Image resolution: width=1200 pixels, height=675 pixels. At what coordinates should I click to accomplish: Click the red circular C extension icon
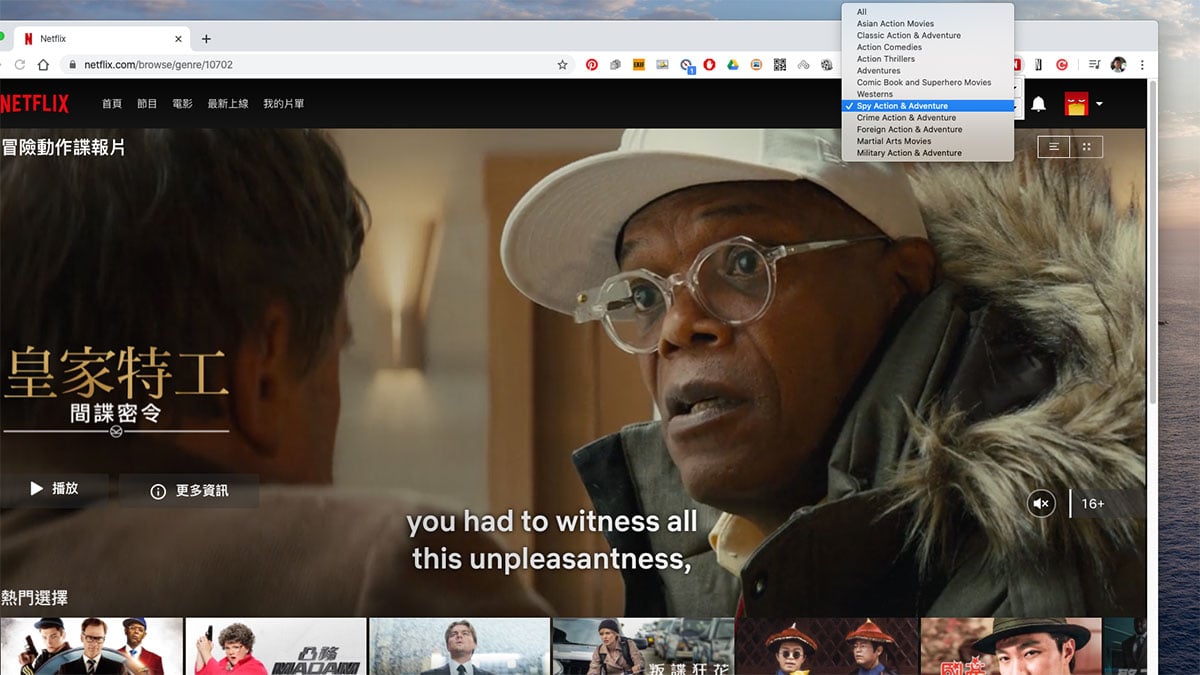pyautogui.click(x=1062, y=65)
